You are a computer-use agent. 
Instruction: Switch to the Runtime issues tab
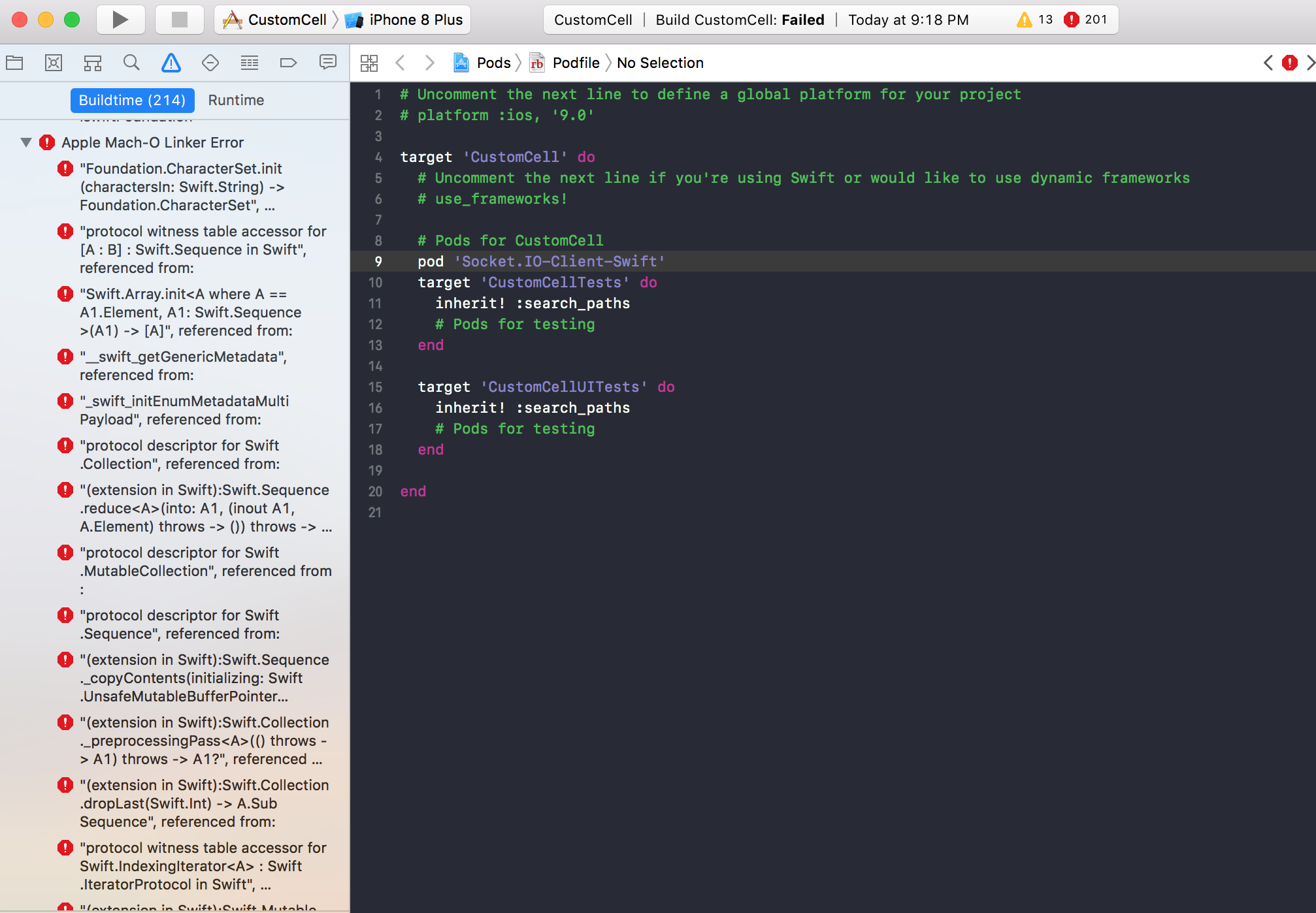pos(236,100)
